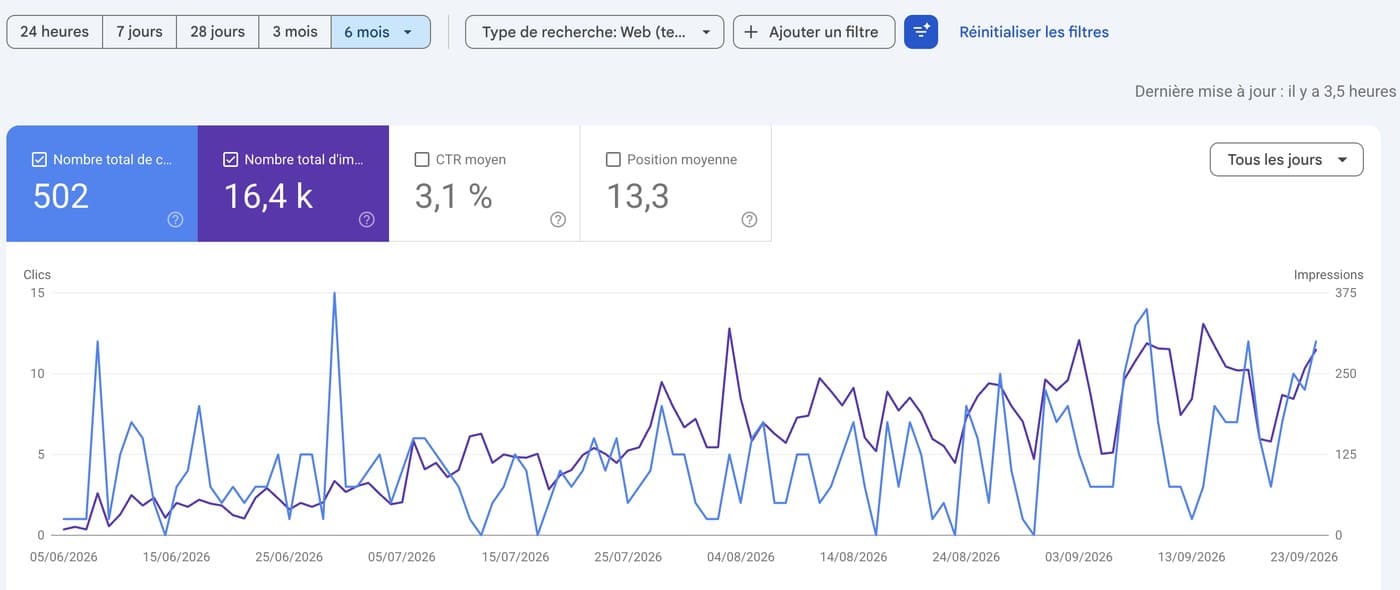
Task: Click the 05/07/2026 date label
Action: 402,557
